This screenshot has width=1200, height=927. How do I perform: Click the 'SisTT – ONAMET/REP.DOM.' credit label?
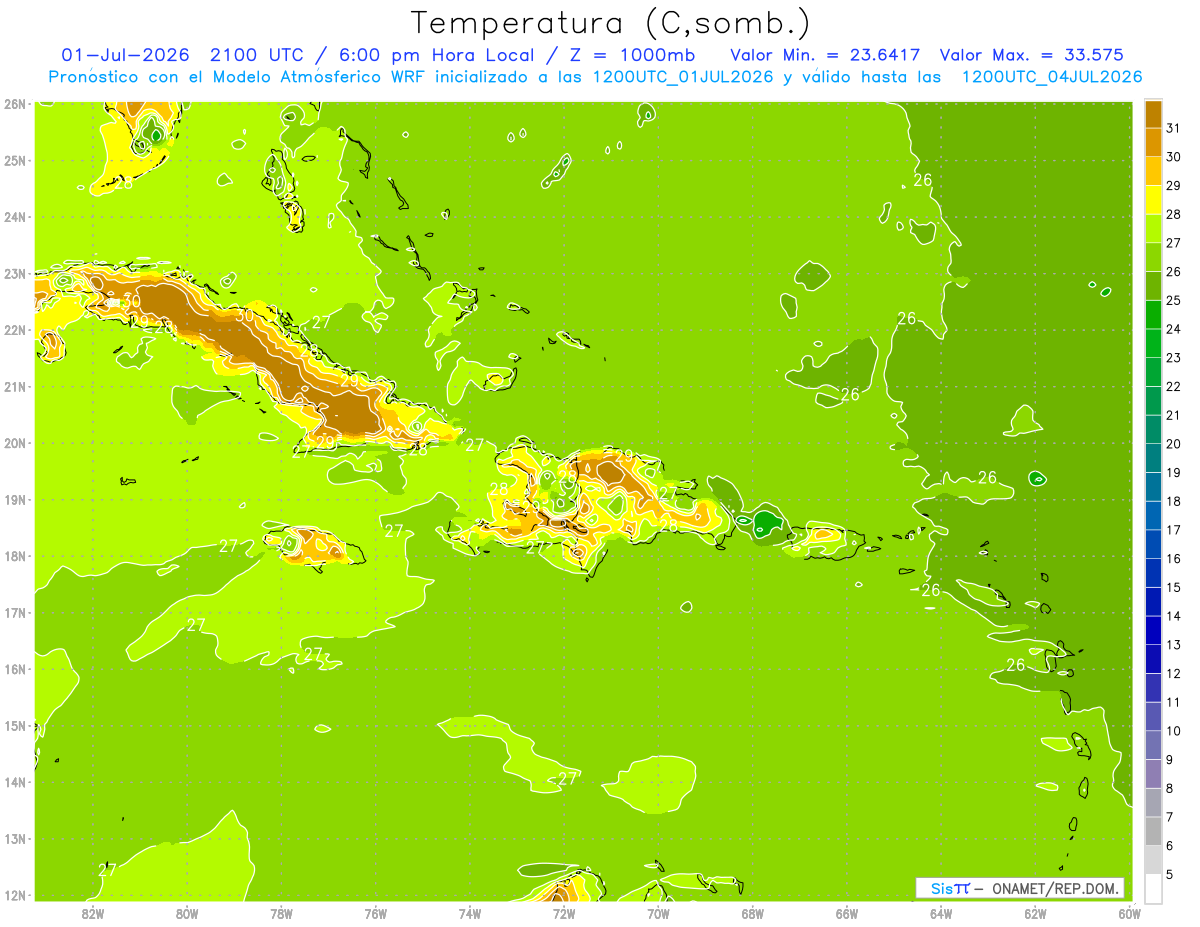1020,888
